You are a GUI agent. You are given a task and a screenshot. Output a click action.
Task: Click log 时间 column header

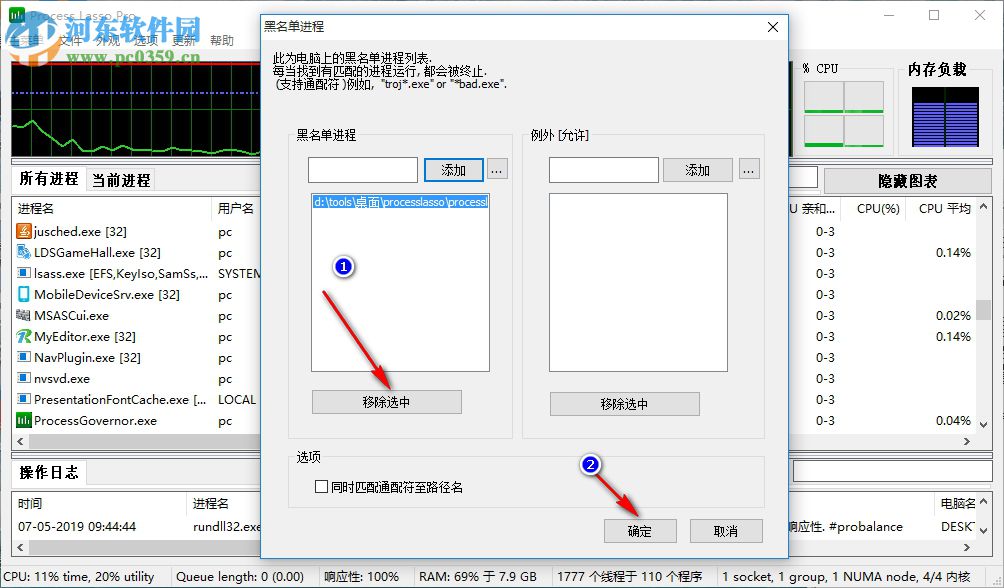click(99, 503)
